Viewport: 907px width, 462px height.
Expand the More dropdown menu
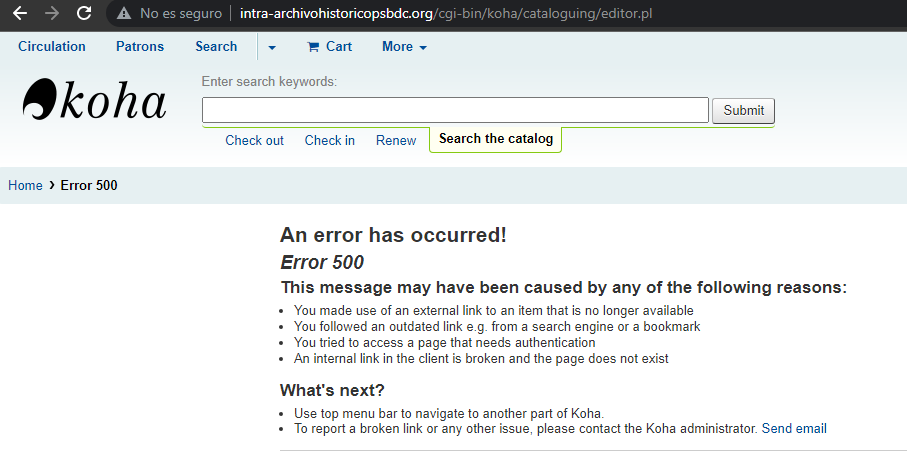click(x=404, y=47)
